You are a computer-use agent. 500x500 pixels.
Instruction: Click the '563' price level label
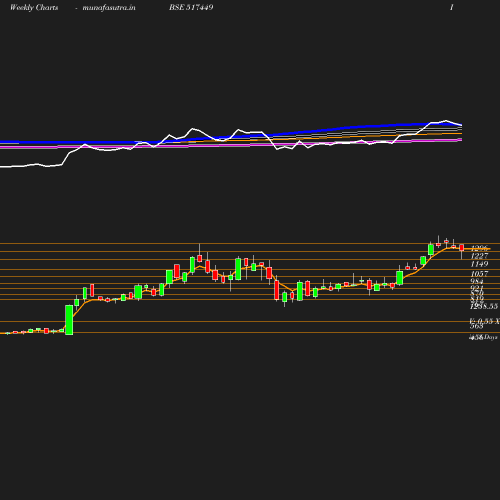click(x=477, y=326)
